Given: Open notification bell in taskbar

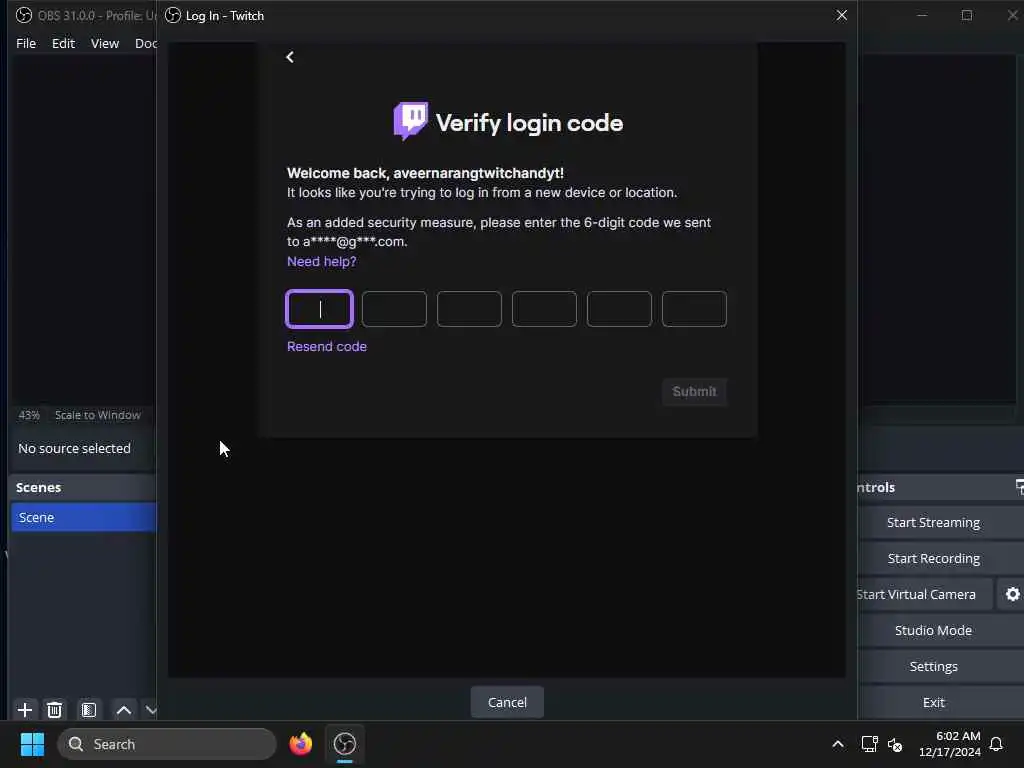Looking at the screenshot, I should tap(996, 744).
